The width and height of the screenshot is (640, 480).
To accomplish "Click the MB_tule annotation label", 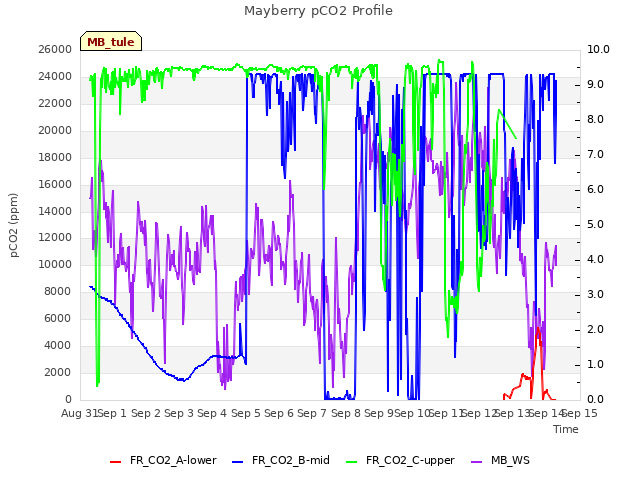I will tap(111, 42).
